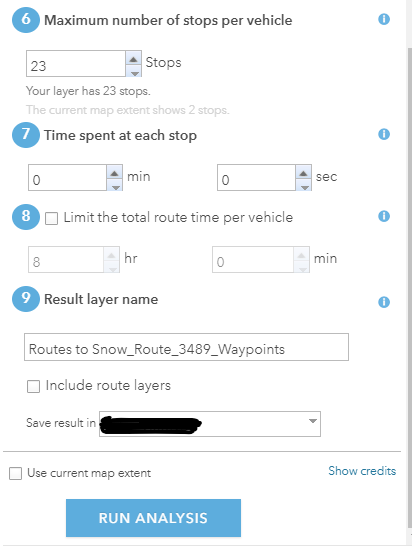Increase stop time seconds up arrow
The height and width of the screenshot is (548, 412).
click(304, 172)
